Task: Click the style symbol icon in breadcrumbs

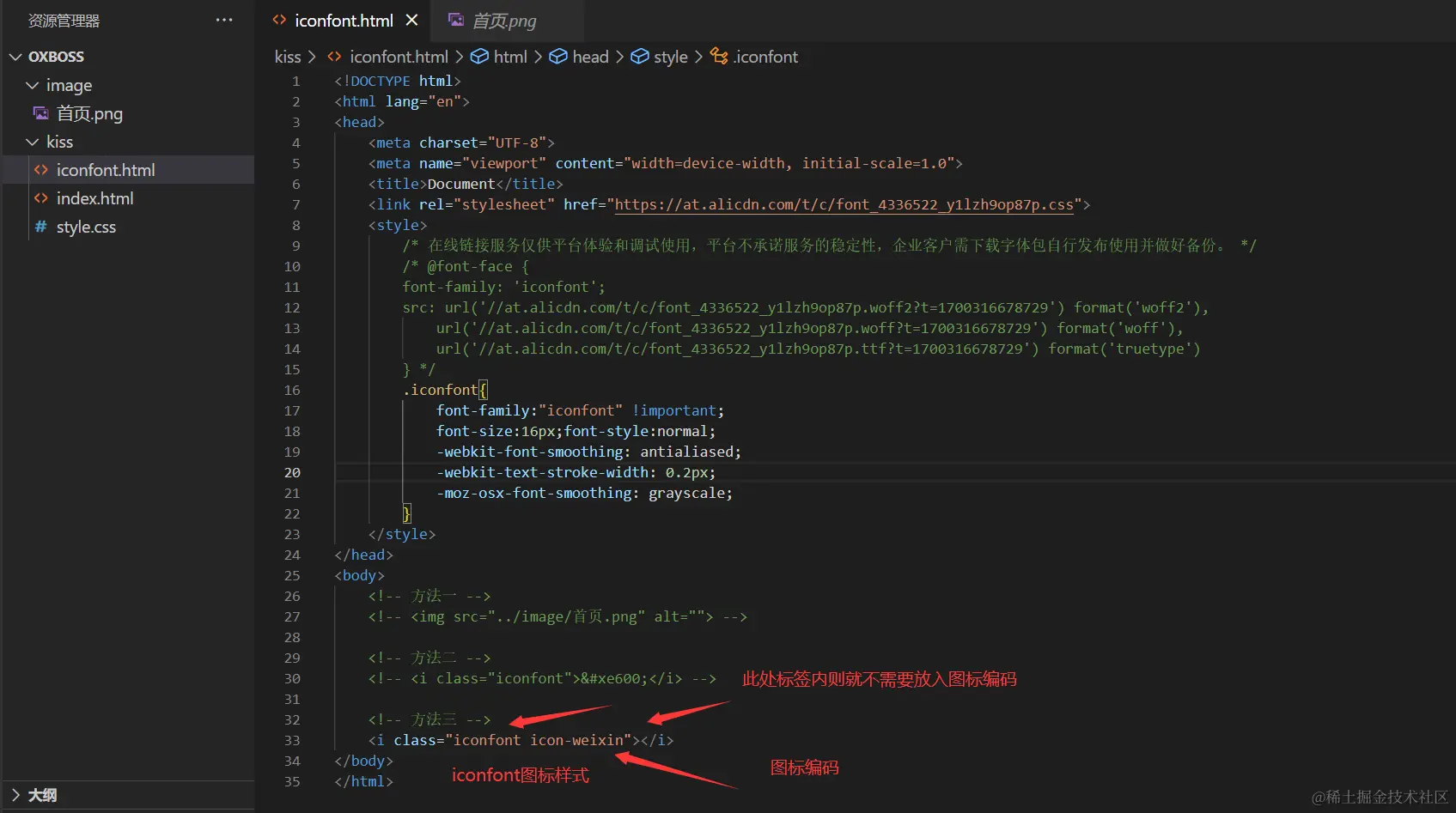Action: tap(640, 57)
